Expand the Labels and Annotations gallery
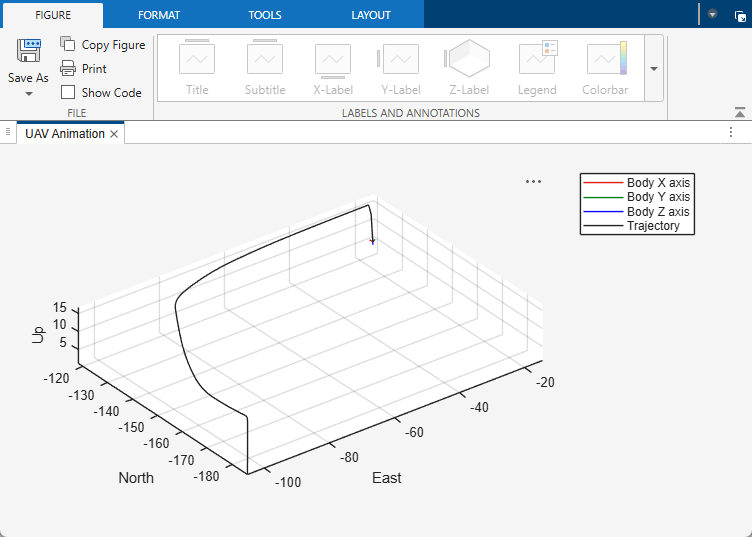Image resolution: width=752 pixels, height=537 pixels. tap(654, 69)
